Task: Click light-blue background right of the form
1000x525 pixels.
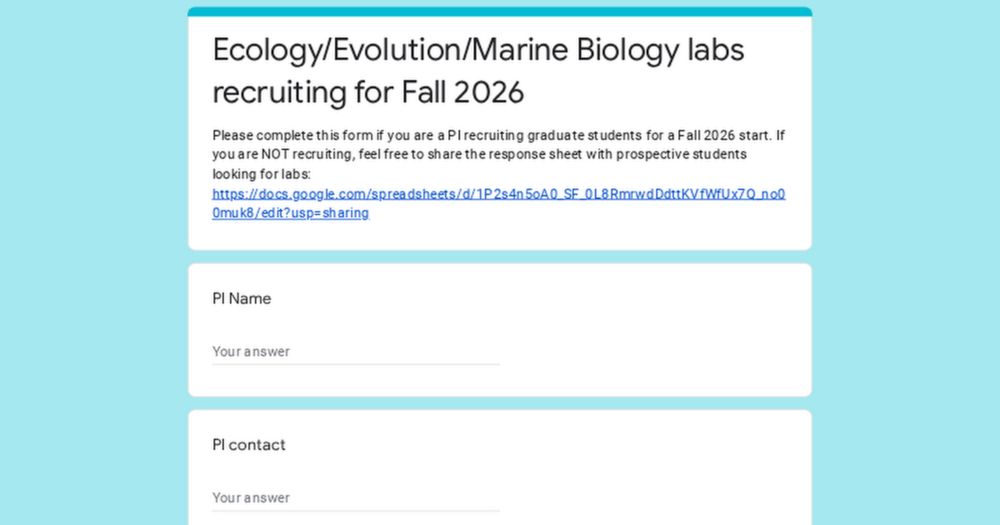Action: point(906,262)
